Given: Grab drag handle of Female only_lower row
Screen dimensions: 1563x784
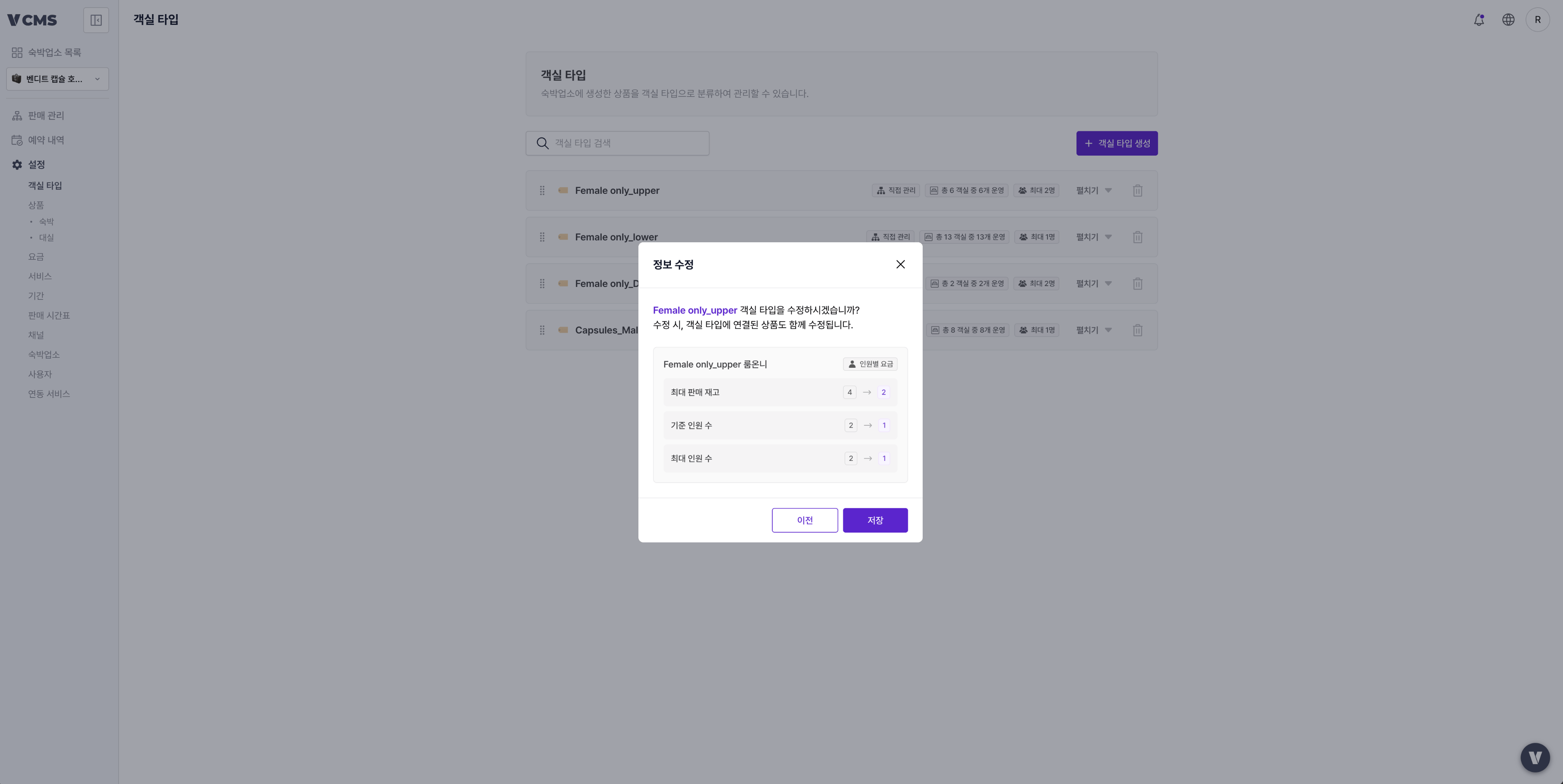Looking at the screenshot, I should [x=542, y=237].
